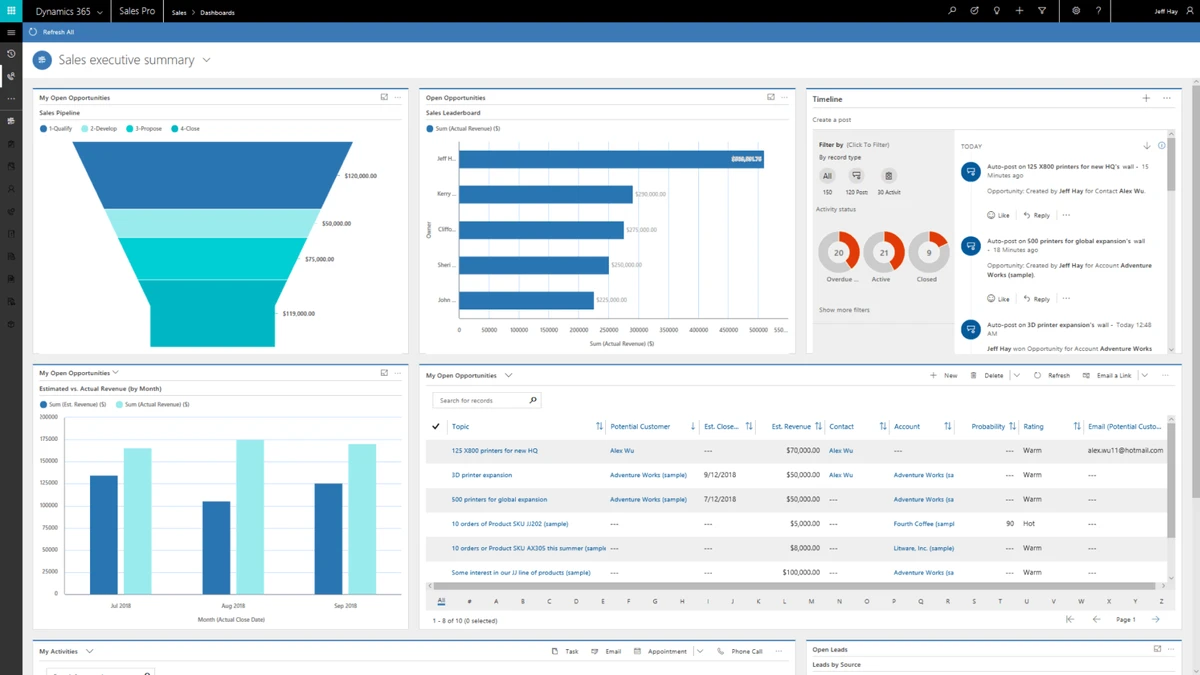Open the '3D printer expansion' opportunity link
Image resolution: width=1200 pixels, height=675 pixels.
482,475
